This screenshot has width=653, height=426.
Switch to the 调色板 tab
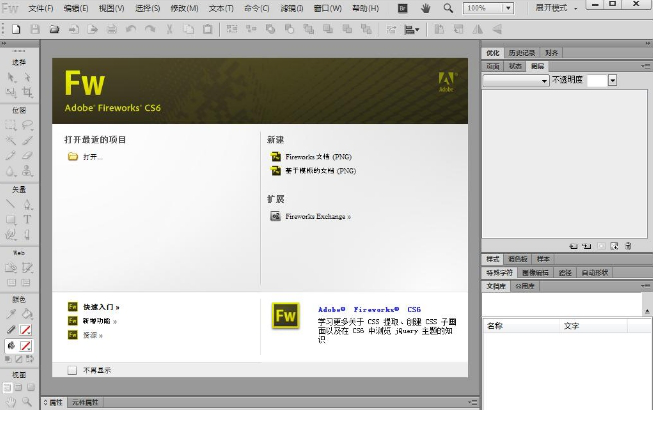[518, 259]
